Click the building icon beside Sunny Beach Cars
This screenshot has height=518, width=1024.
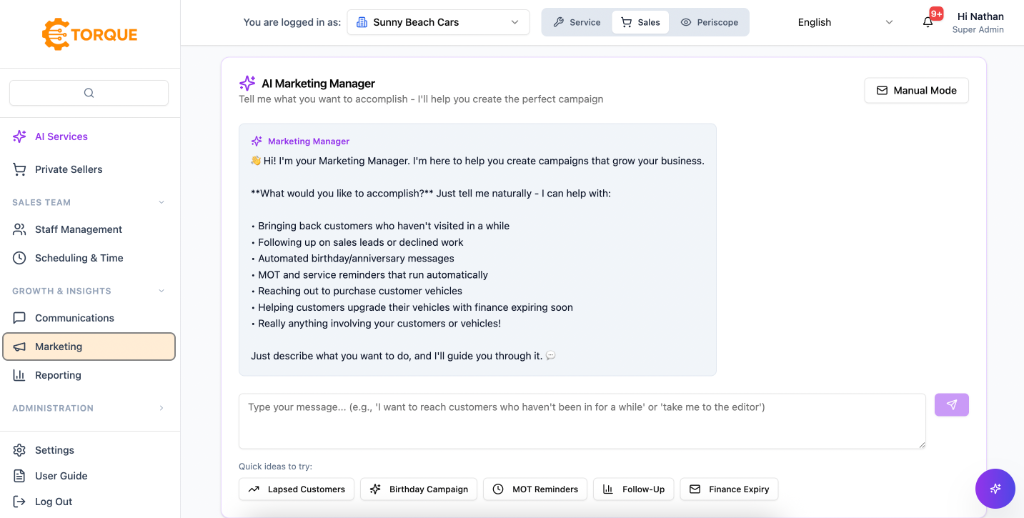click(362, 22)
